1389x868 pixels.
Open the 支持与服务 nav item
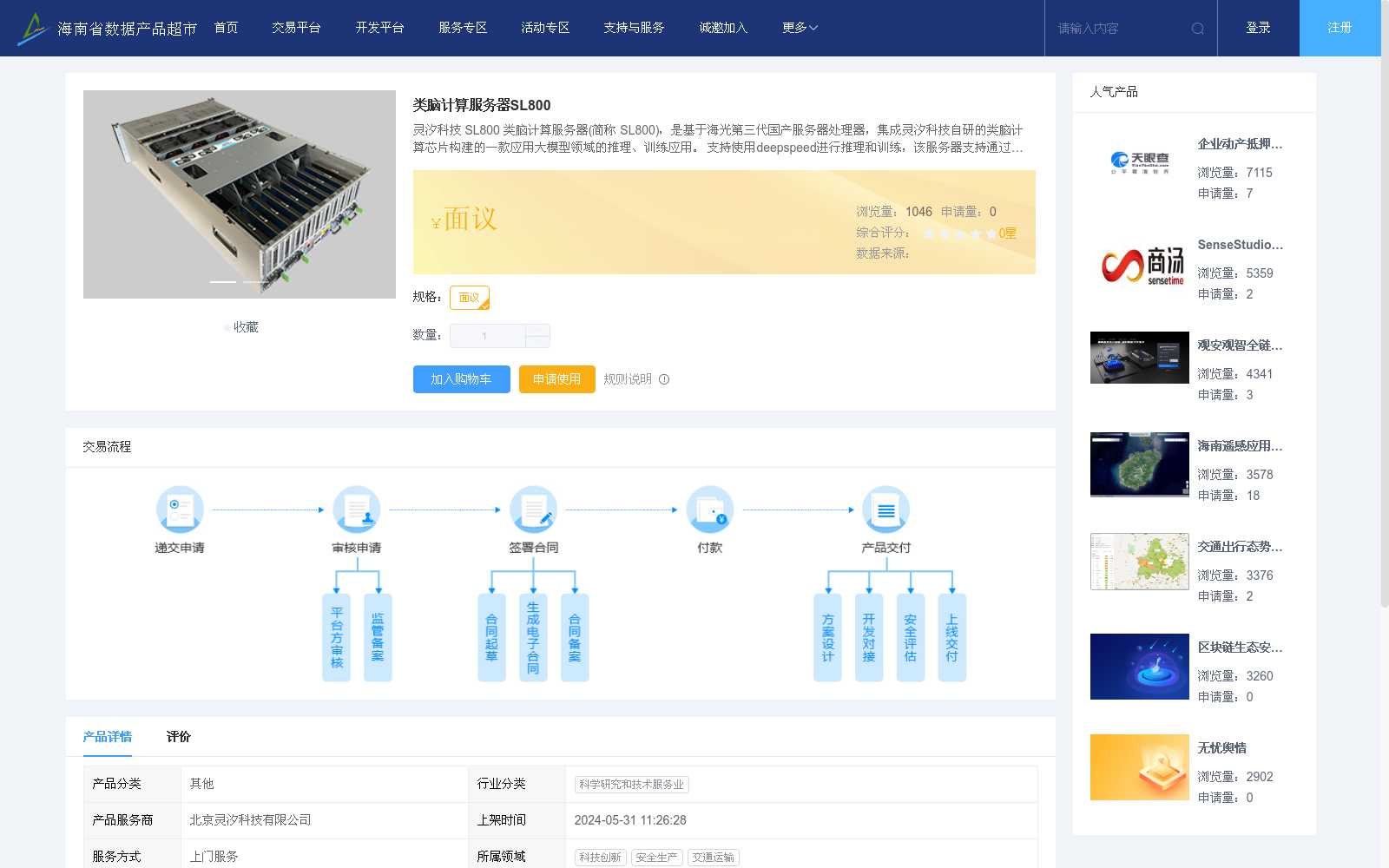tap(635, 28)
